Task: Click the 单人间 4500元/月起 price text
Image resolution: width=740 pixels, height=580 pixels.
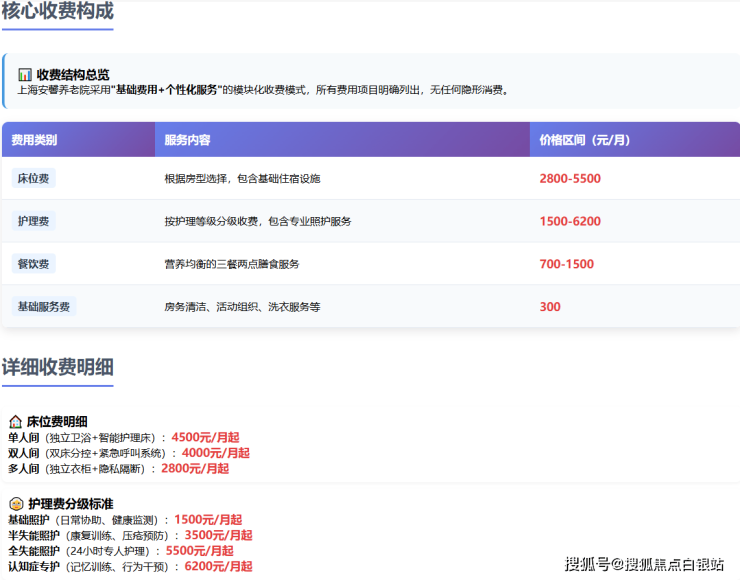Action: [205, 437]
